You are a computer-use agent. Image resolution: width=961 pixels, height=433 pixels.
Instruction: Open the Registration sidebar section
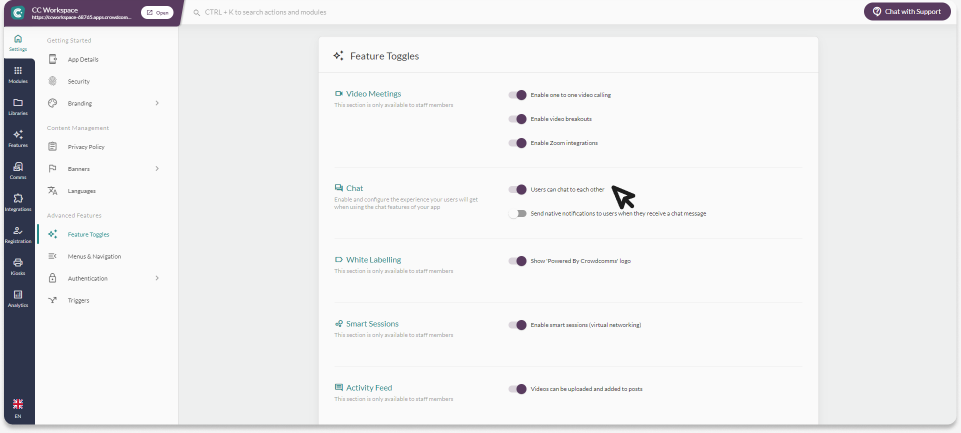click(x=18, y=234)
